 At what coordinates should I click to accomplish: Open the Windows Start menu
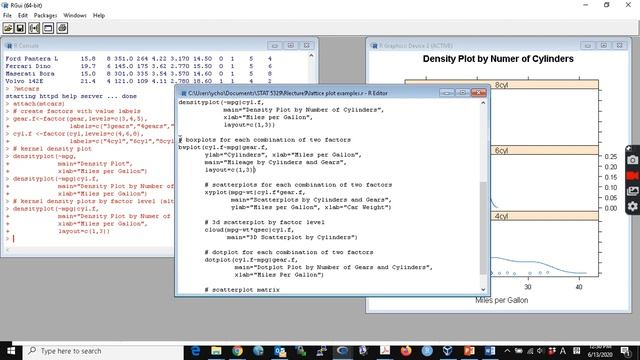[x=11, y=351]
